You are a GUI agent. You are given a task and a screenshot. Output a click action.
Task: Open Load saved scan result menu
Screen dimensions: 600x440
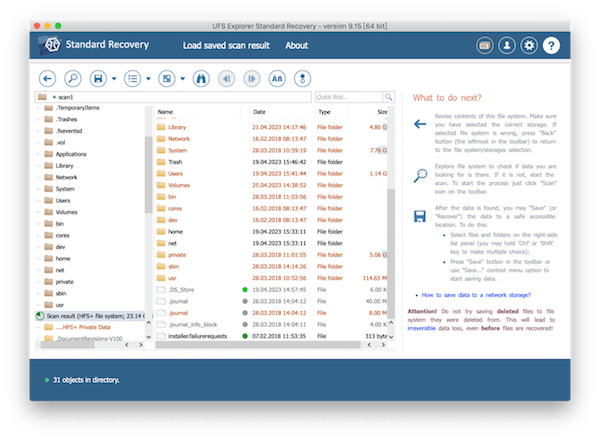click(x=226, y=46)
